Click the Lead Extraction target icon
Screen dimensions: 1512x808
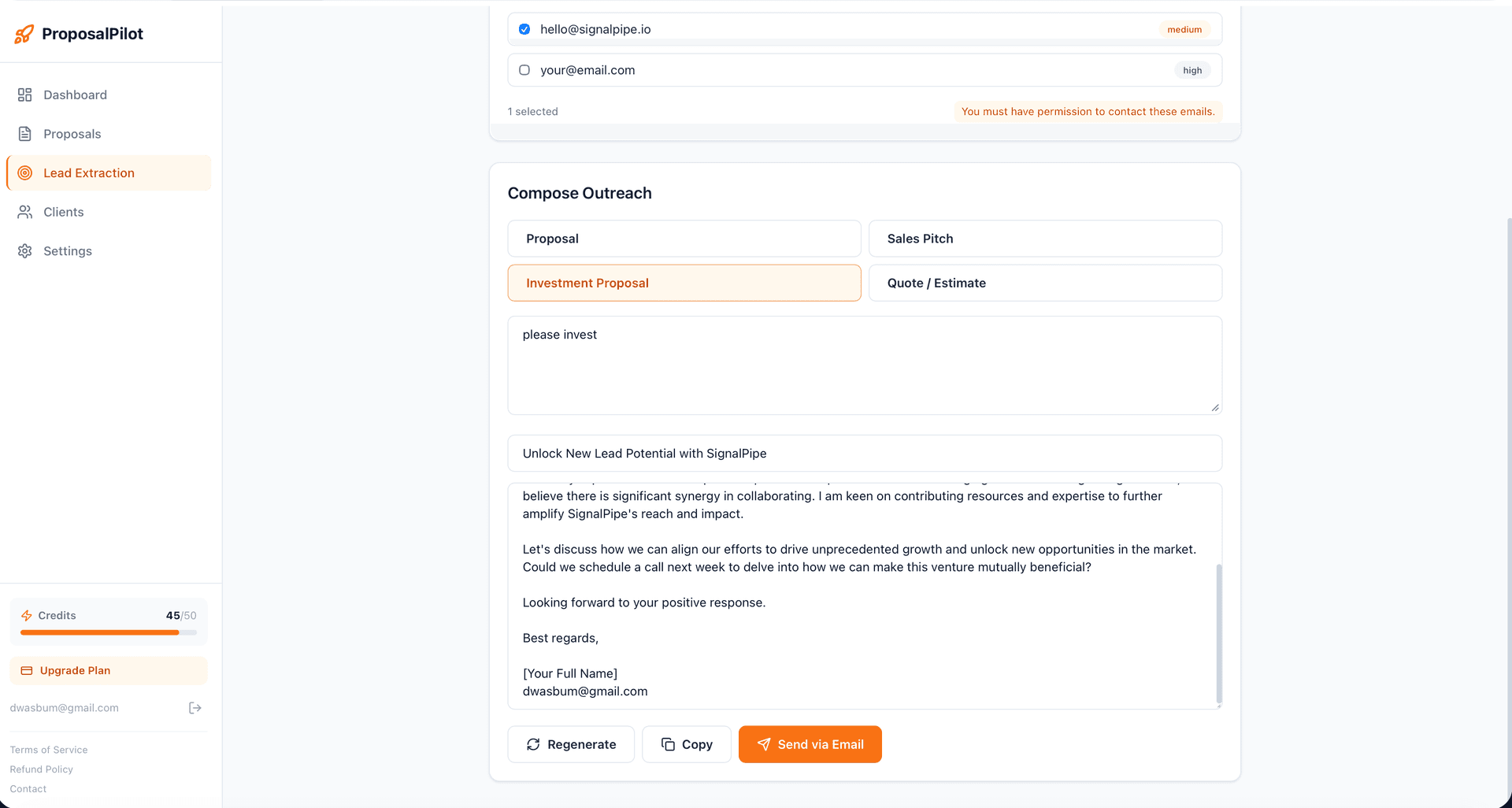25,173
